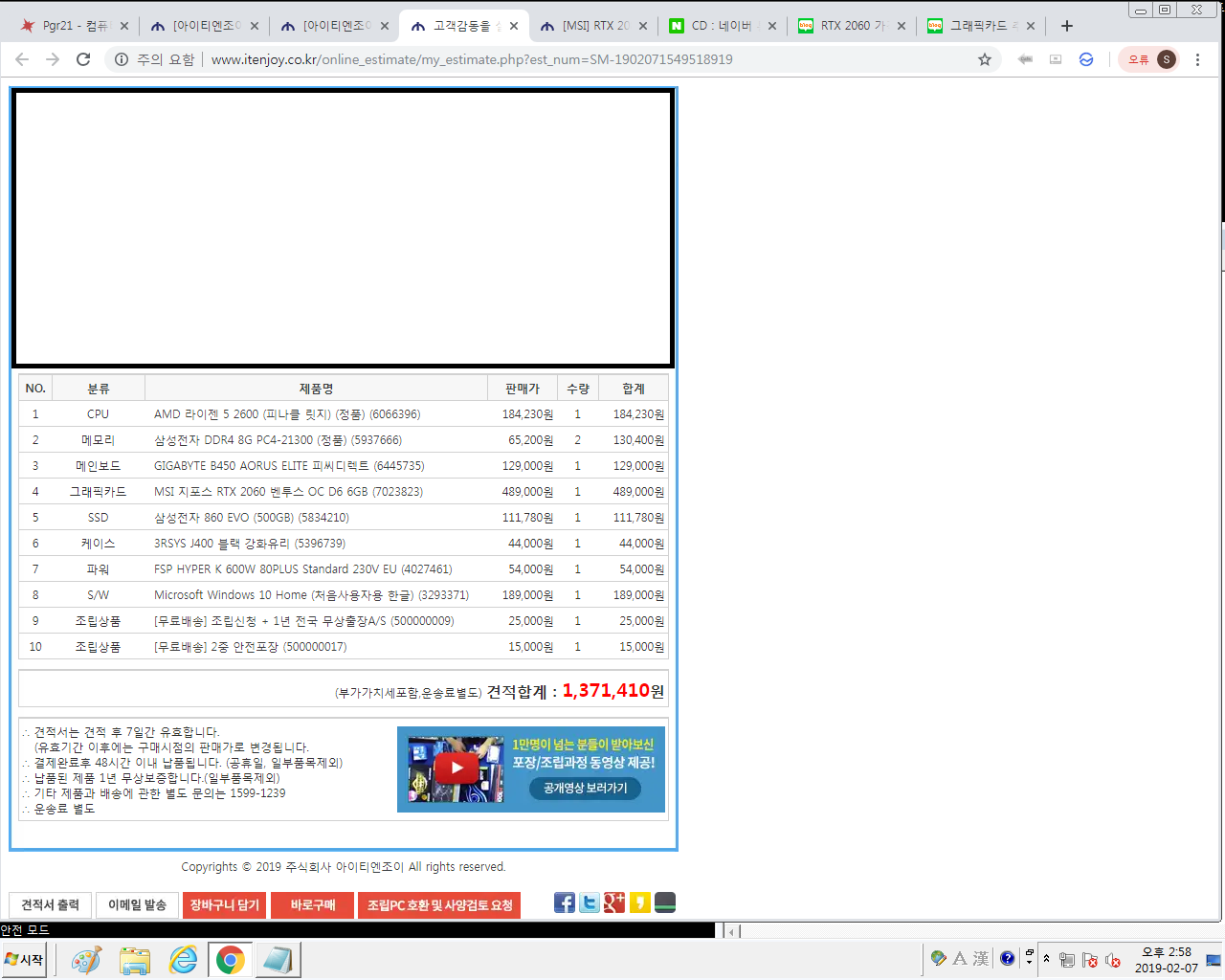The width and height of the screenshot is (1225, 980).
Task: Click the 바로구매 button
Action: [313, 905]
